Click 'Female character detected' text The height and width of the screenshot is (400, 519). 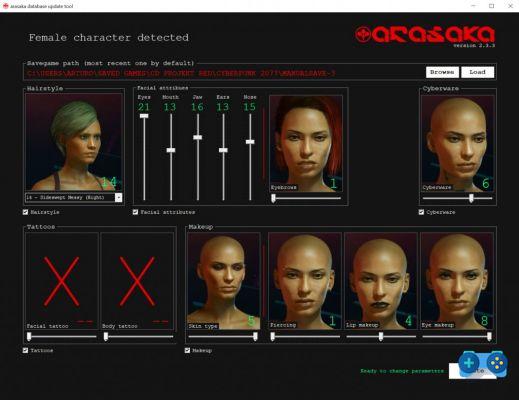(x=109, y=37)
